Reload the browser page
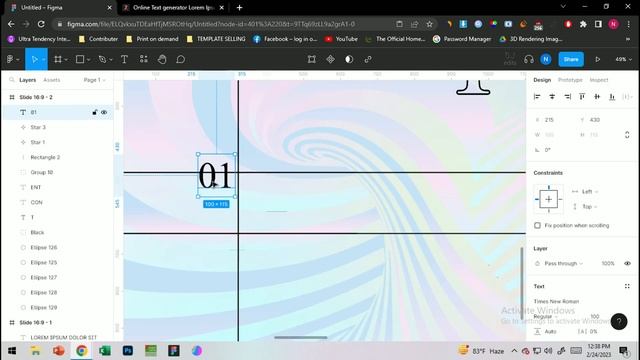Screen dimensions: 640x360 coord(41,24)
